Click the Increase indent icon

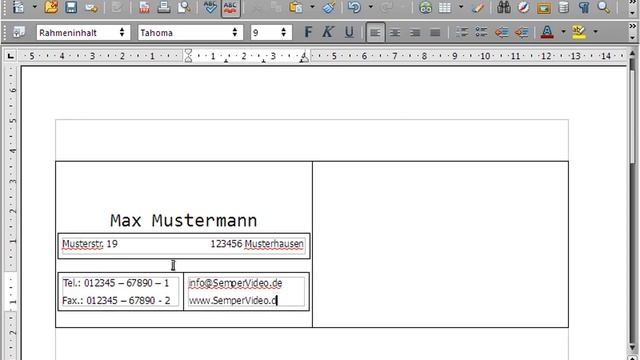click(522, 33)
